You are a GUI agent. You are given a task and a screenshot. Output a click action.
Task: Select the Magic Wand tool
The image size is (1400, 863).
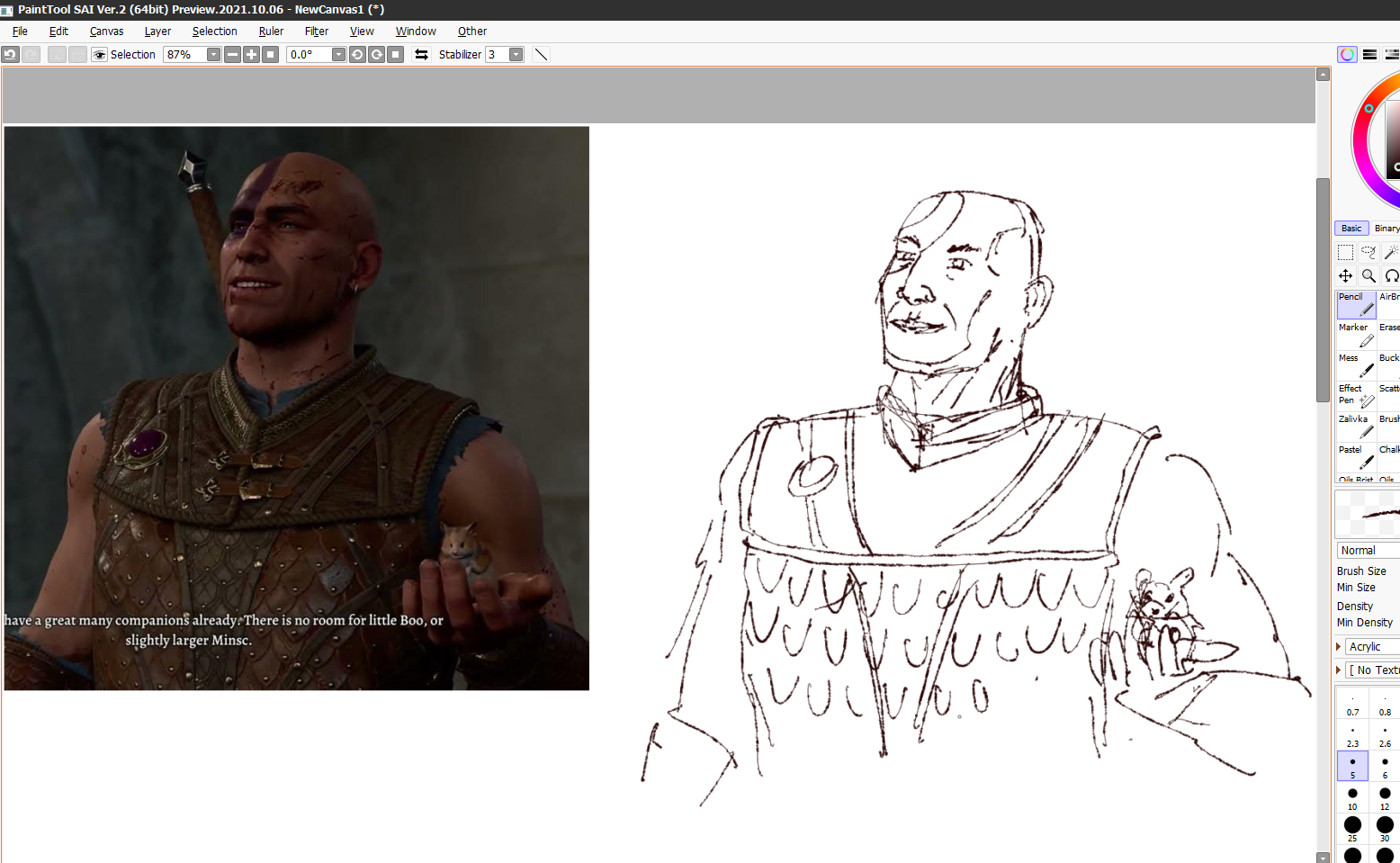tap(1391, 253)
